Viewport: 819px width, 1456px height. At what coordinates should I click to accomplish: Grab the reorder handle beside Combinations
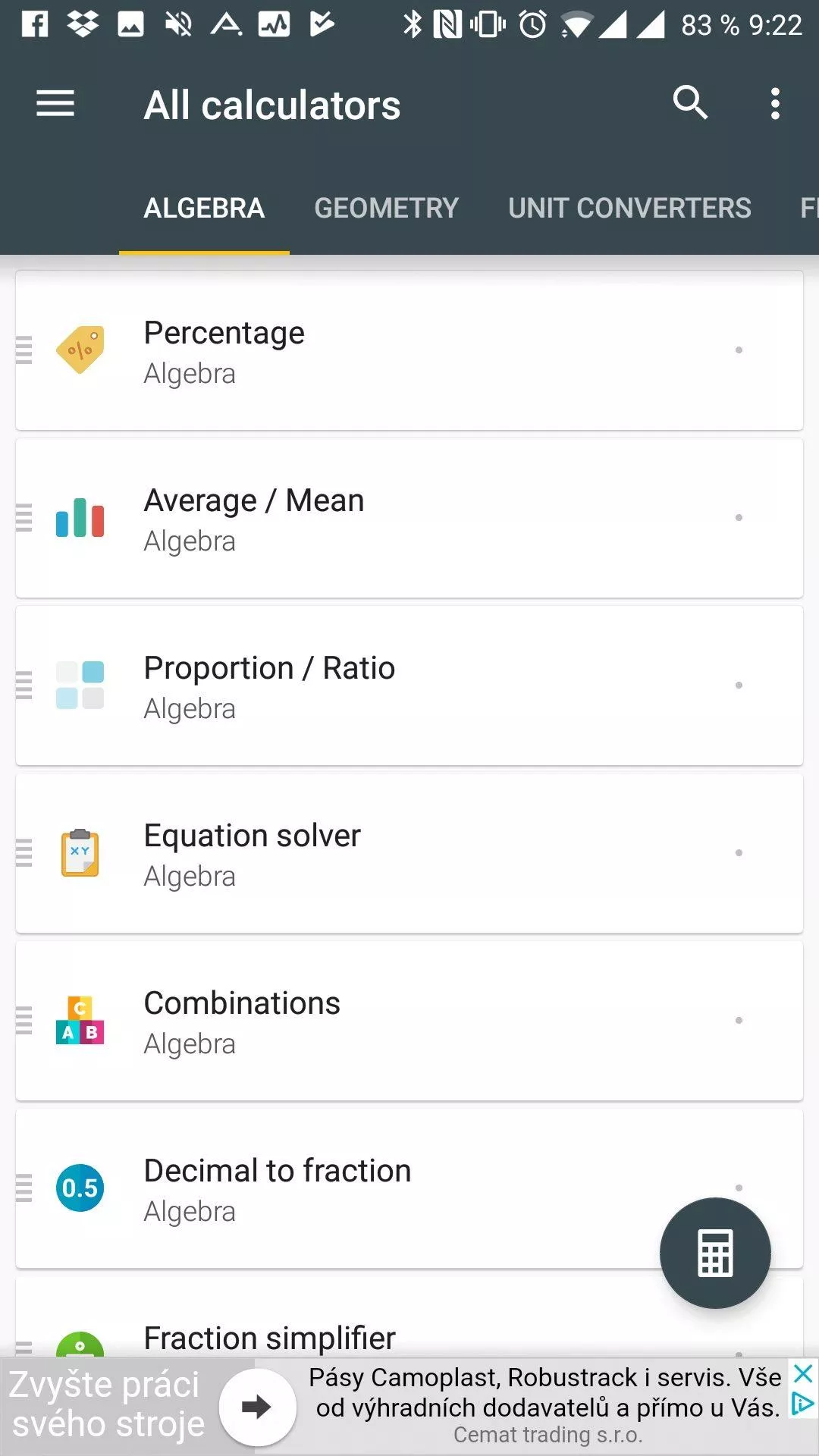click(24, 1021)
